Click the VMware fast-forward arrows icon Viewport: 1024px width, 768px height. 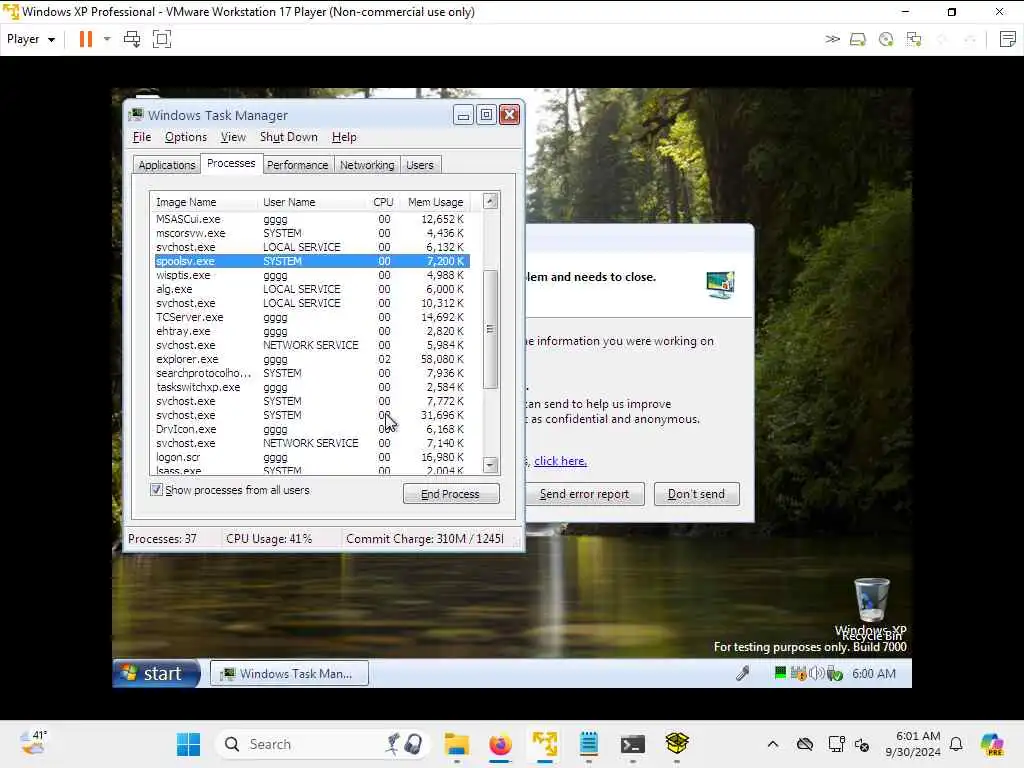coord(832,39)
